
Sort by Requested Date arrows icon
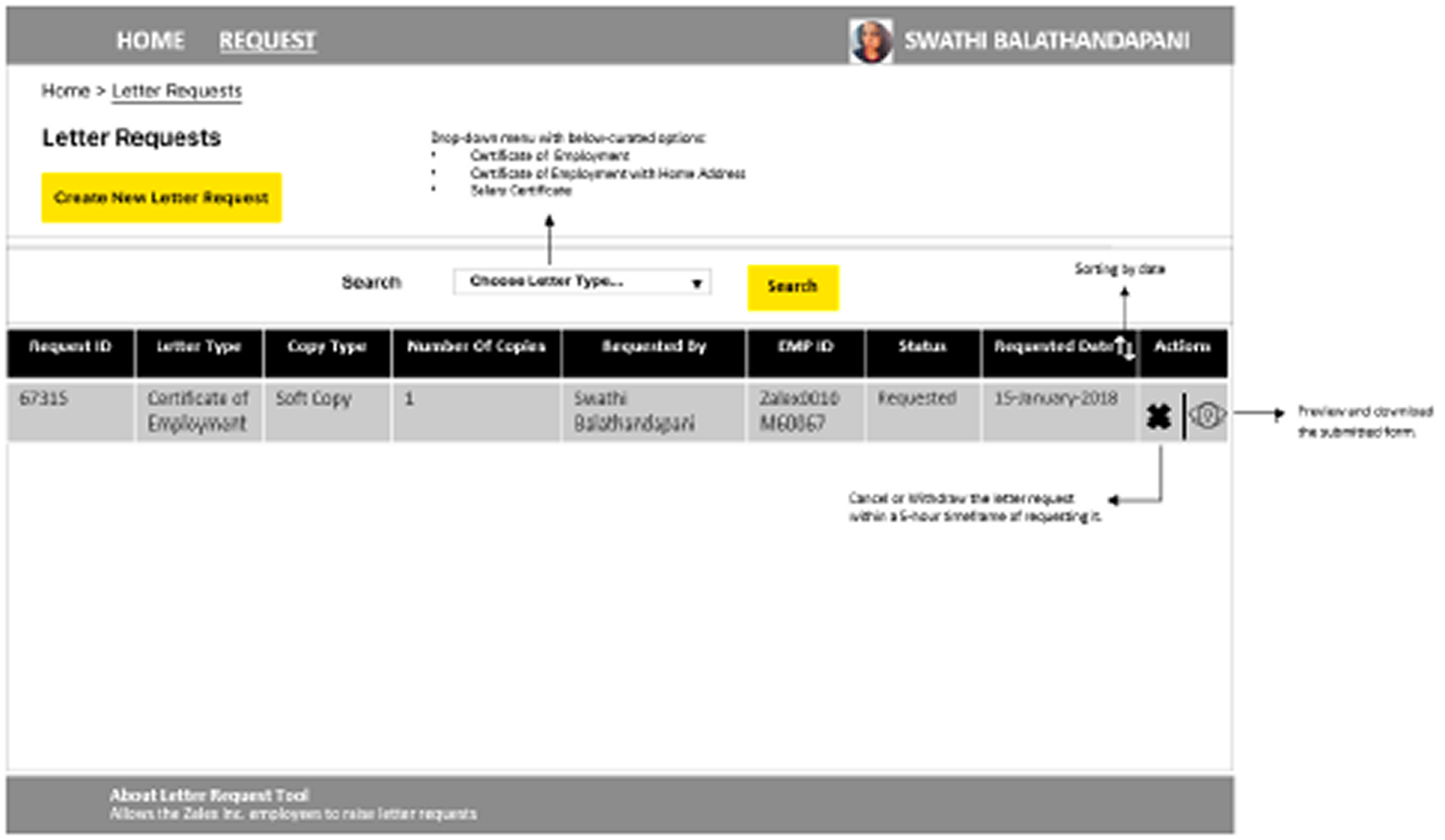pos(1124,348)
